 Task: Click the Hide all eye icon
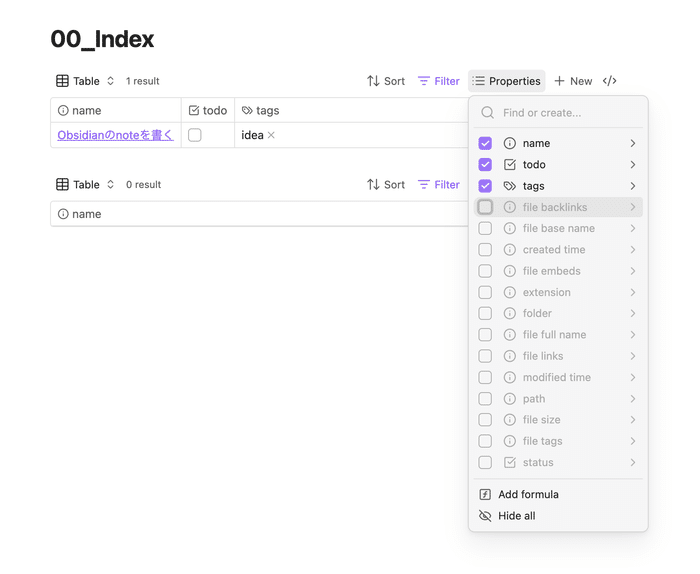coord(485,516)
